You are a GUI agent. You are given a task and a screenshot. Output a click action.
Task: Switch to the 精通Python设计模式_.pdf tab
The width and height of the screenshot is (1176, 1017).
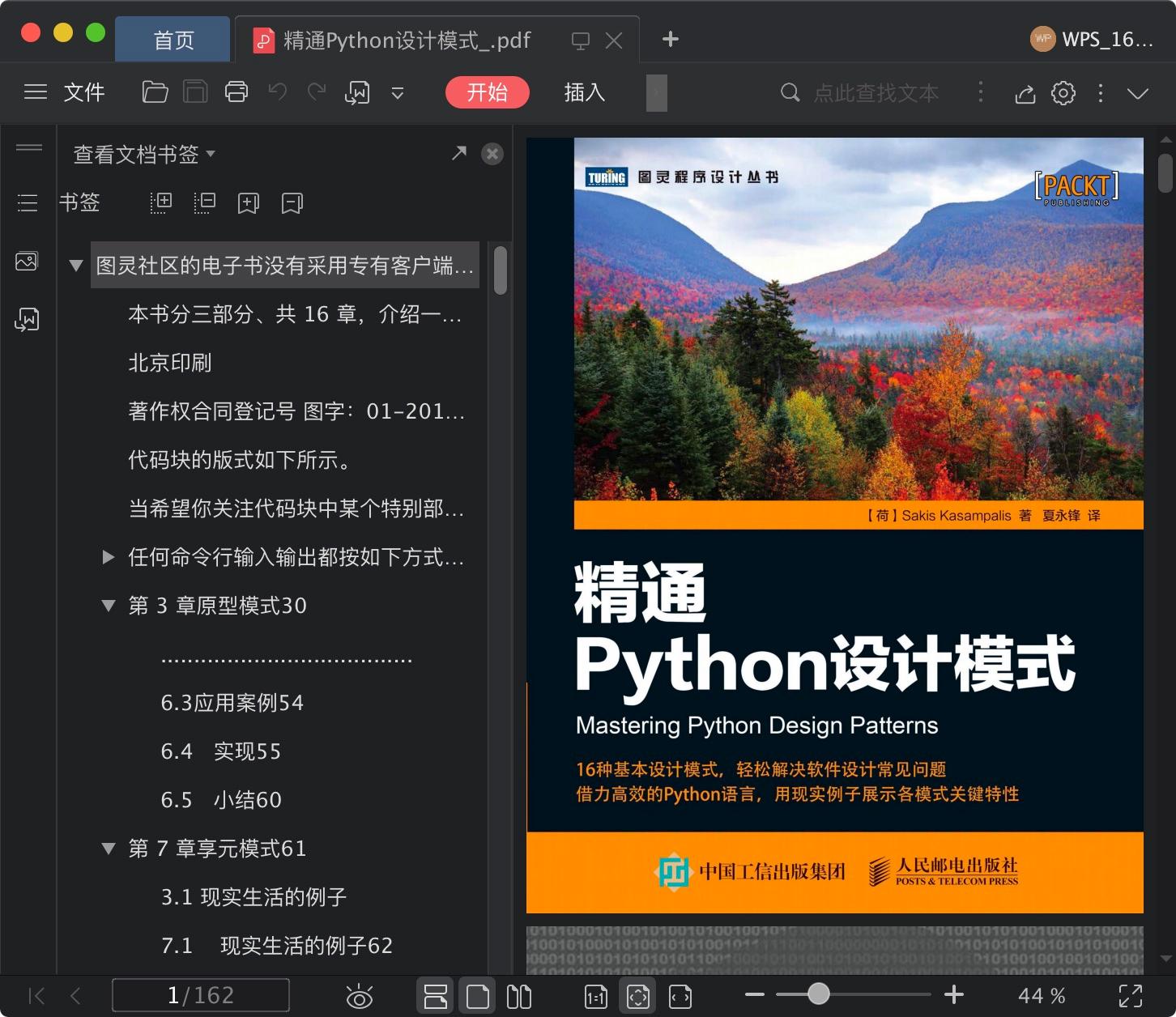click(x=407, y=40)
